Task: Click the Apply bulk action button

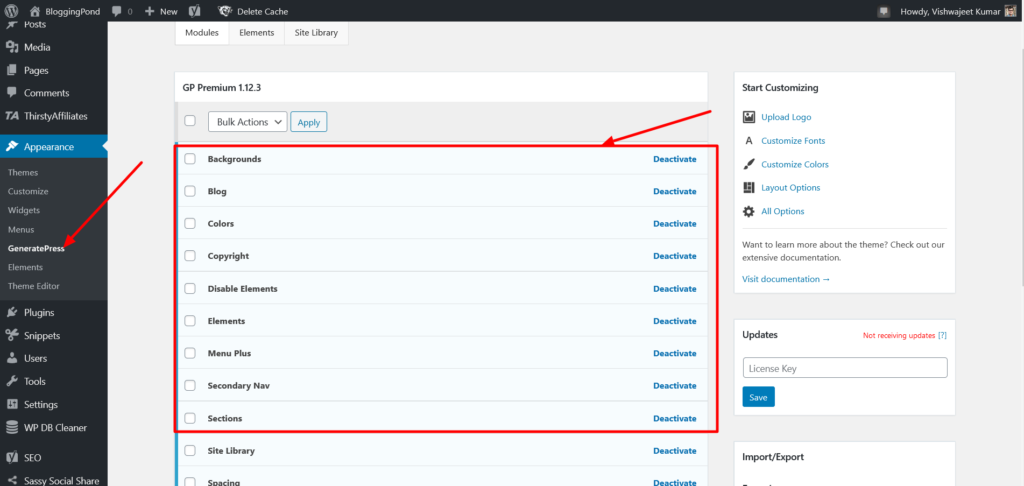Action: tap(309, 122)
